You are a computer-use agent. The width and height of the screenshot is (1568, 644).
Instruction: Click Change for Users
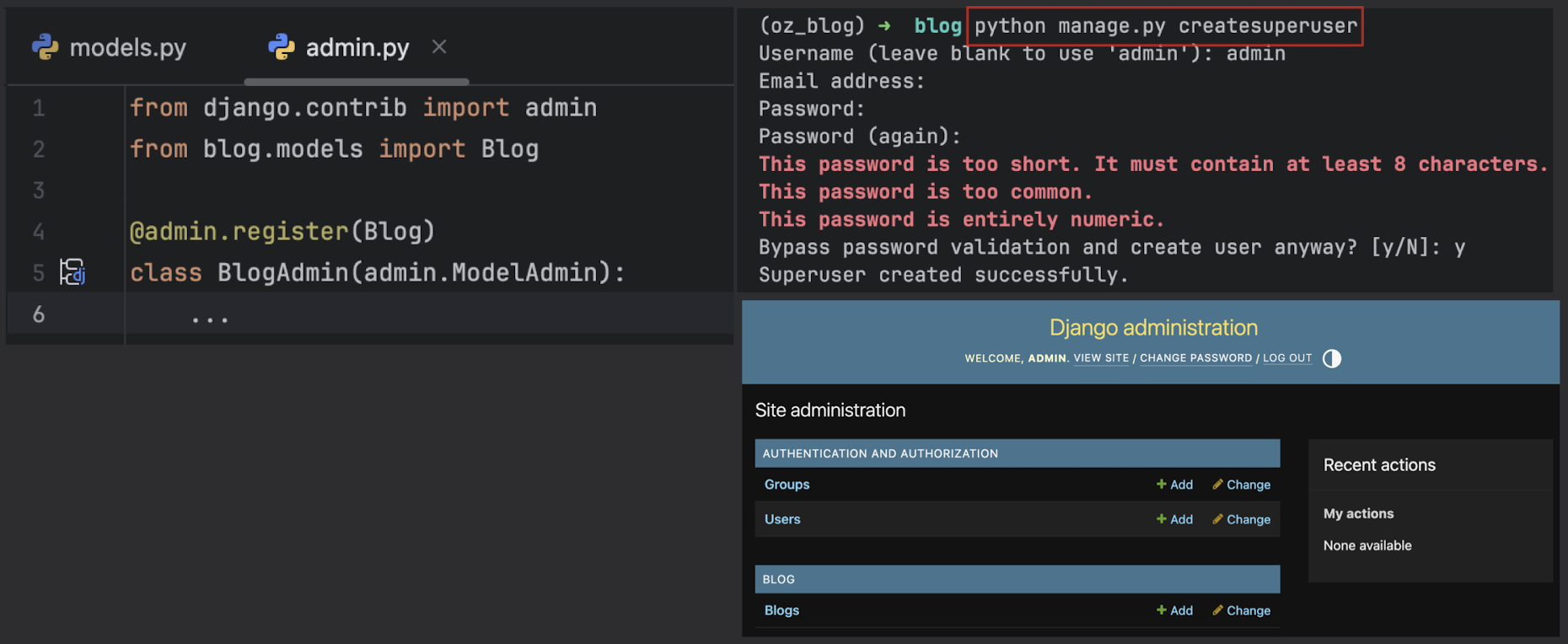(x=1241, y=519)
